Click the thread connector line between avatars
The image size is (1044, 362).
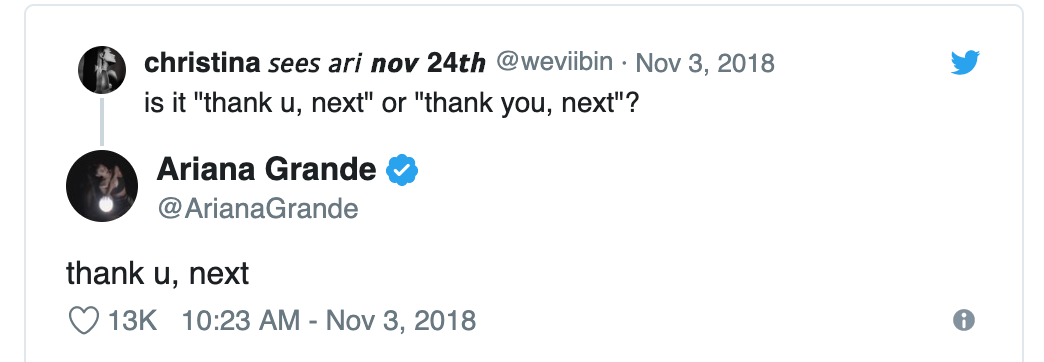[102, 122]
